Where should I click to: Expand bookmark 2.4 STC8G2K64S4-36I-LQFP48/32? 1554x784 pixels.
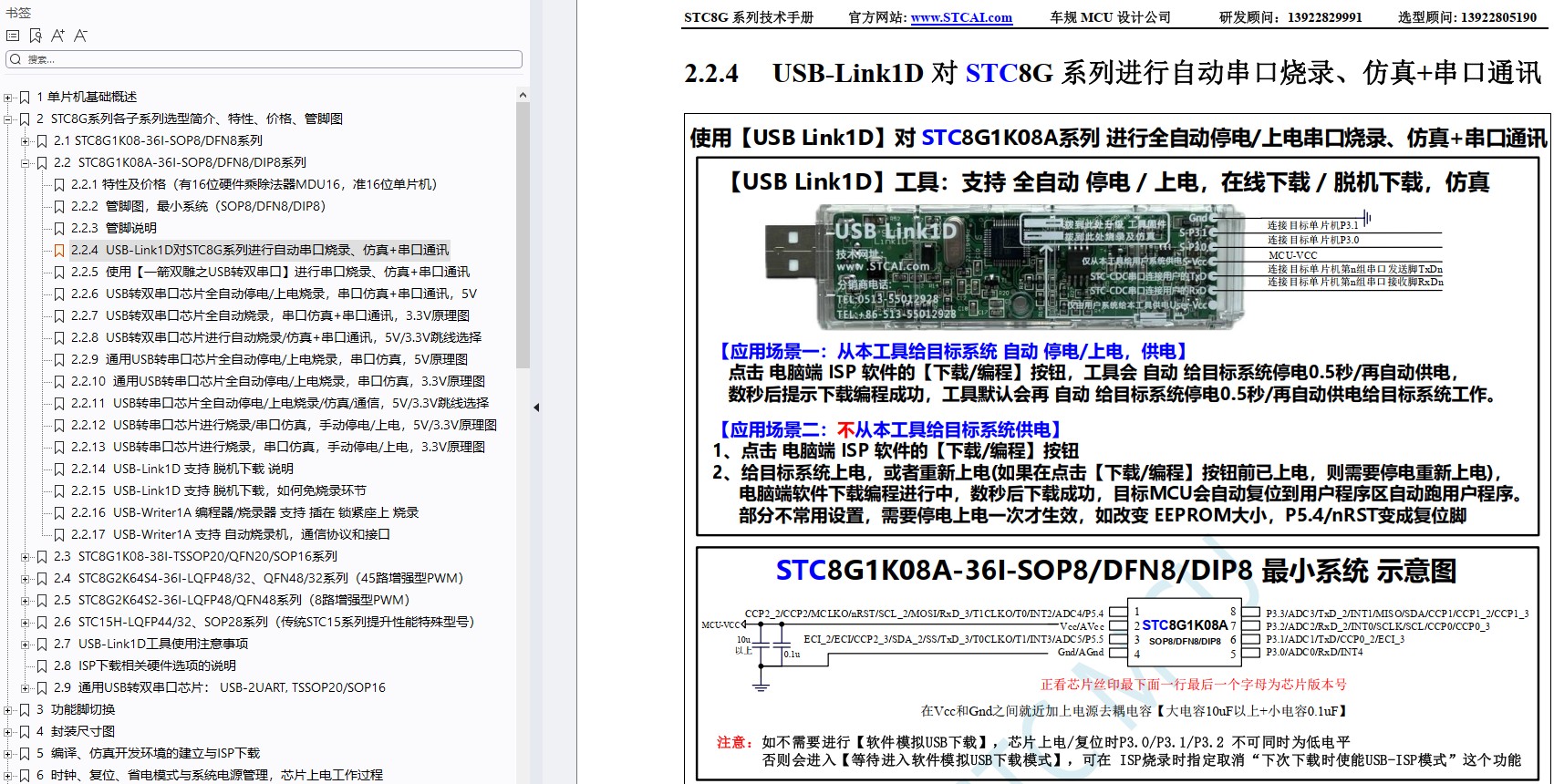coord(26,578)
